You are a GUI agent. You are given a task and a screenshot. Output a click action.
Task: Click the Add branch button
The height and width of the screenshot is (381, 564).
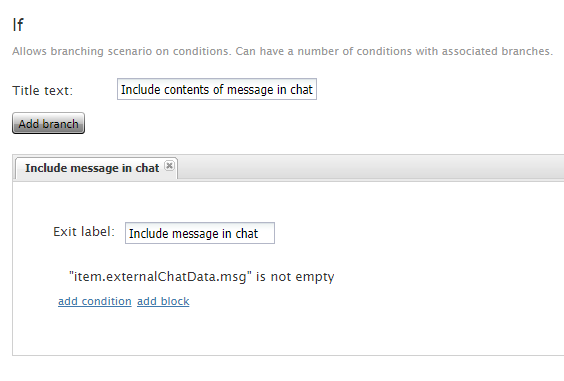tap(49, 123)
